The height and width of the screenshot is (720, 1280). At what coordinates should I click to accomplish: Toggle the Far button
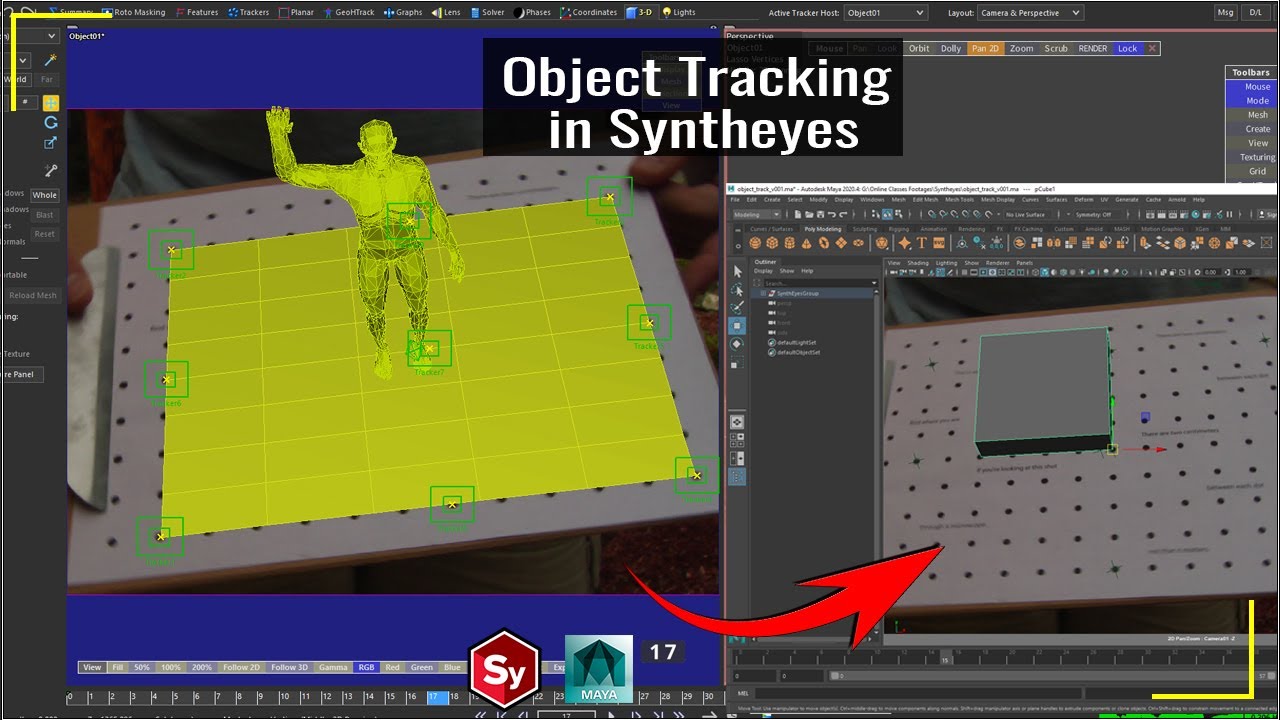(x=47, y=79)
